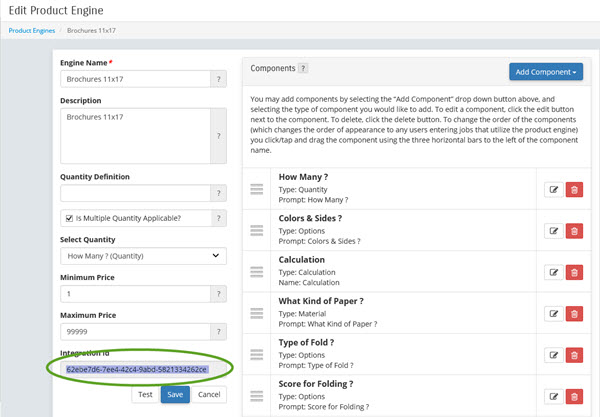
Task: Toggle Is Multiple Quantity Applicable checkbox
Action: tap(69, 218)
